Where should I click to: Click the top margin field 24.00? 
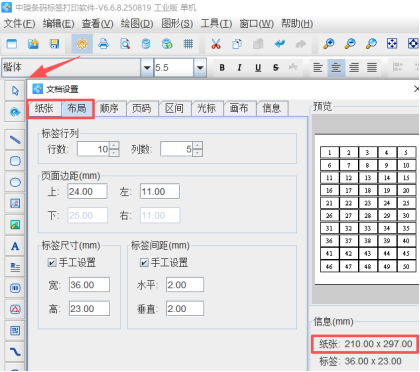click(x=87, y=191)
